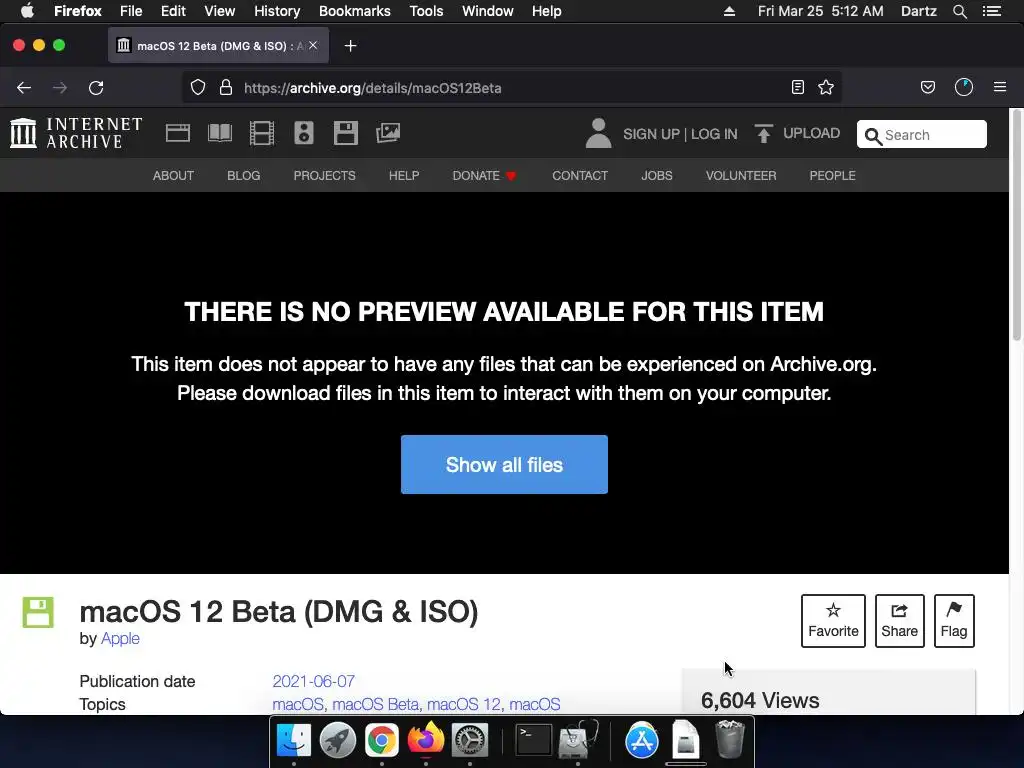Open the Audio speaker icon
The image size is (1024, 768).
(x=304, y=133)
